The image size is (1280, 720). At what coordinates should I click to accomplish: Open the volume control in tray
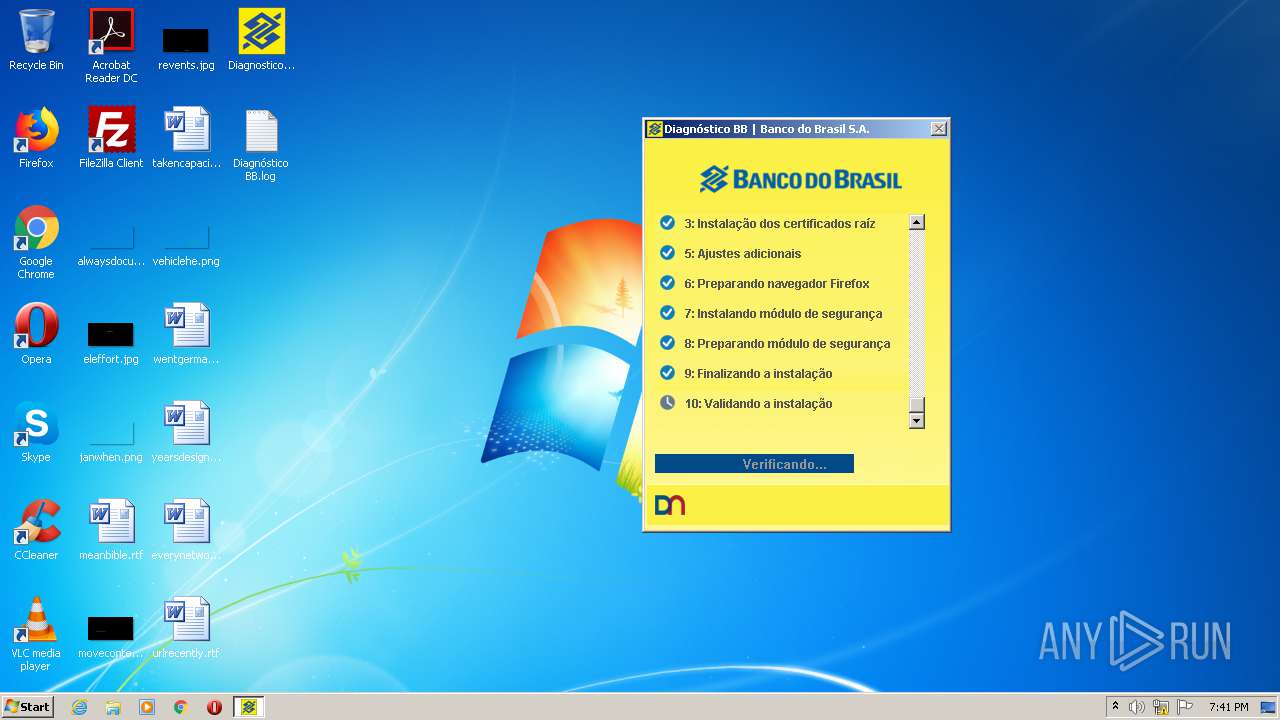pyautogui.click(x=1136, y=707)
